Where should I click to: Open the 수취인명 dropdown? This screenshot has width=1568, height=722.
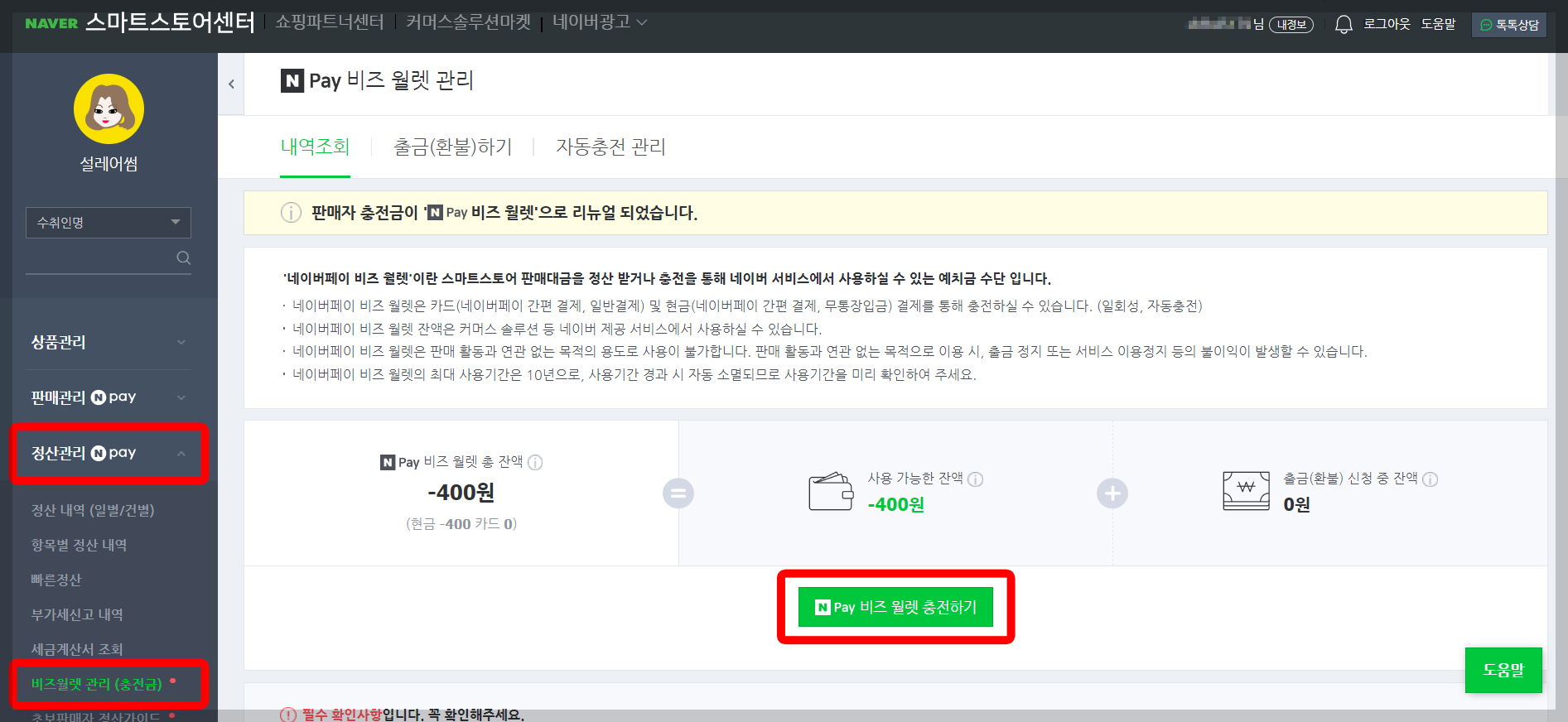109,223
